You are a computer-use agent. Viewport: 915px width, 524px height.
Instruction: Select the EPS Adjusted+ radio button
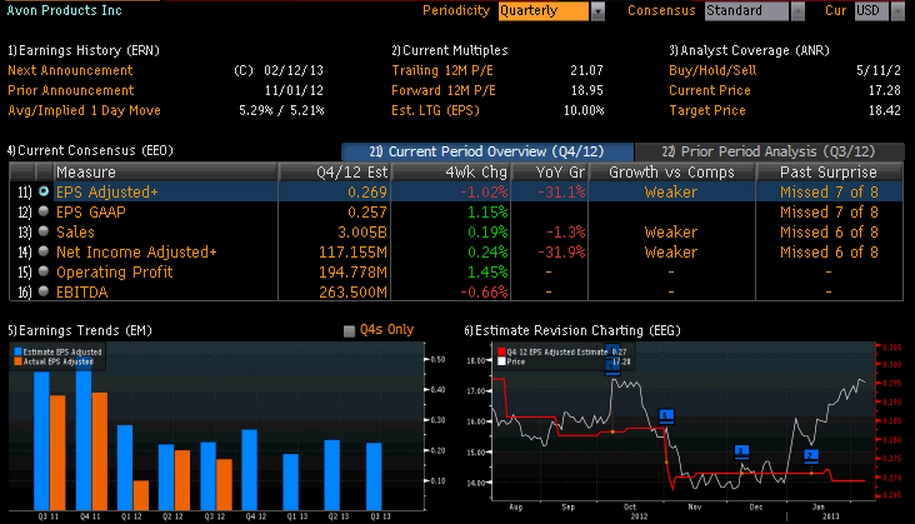(x=43, y=191)
